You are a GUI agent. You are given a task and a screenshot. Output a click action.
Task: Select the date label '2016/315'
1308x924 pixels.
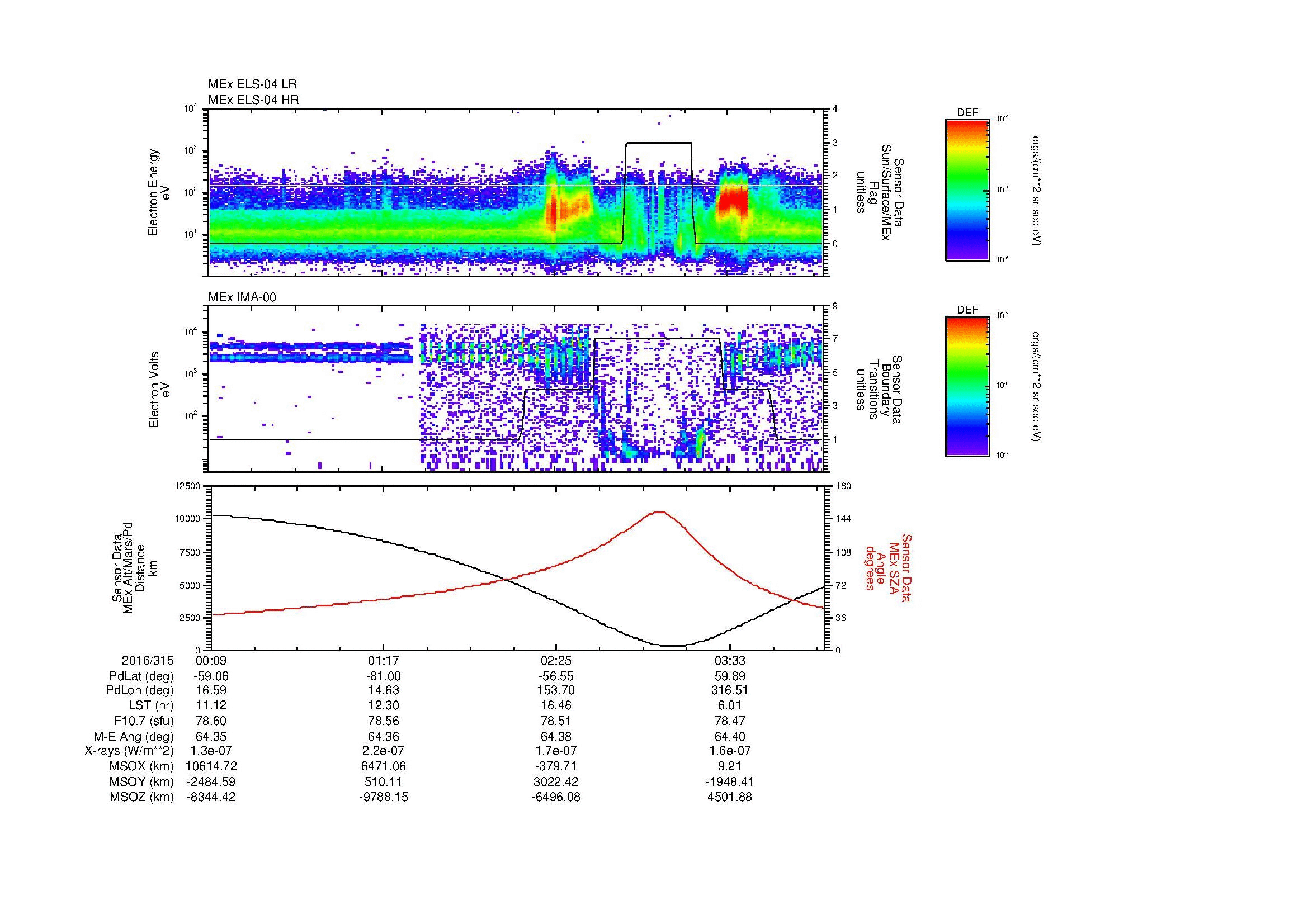coord(148,660)
